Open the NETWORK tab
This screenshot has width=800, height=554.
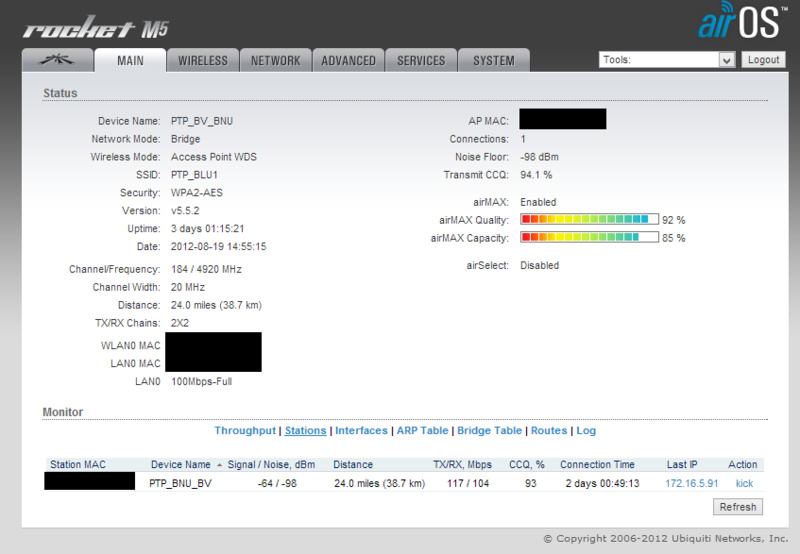click(x=276, y=60)
